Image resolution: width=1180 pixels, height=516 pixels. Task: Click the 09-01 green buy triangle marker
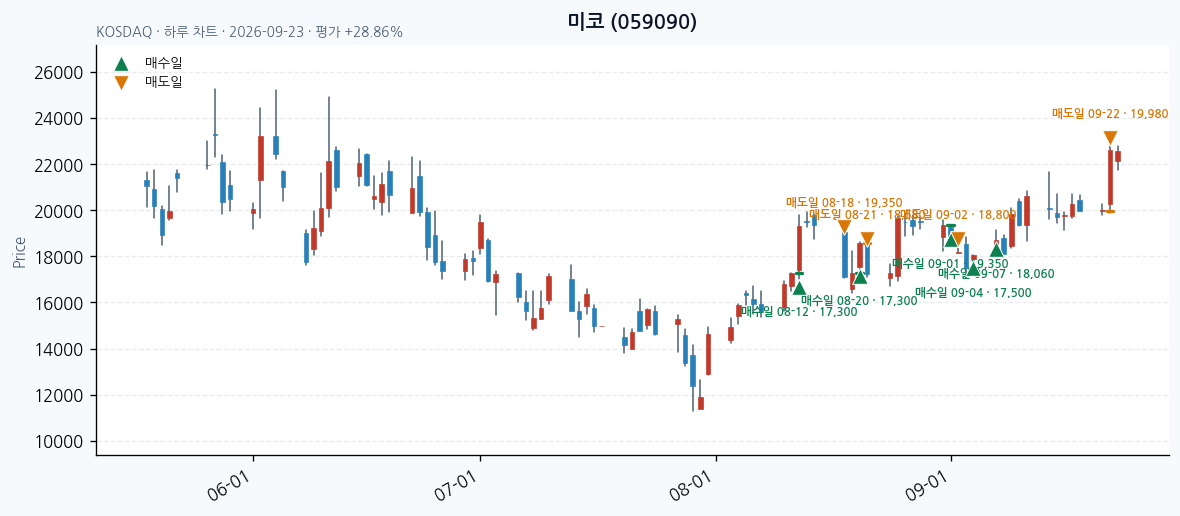[x=951, y=239]
